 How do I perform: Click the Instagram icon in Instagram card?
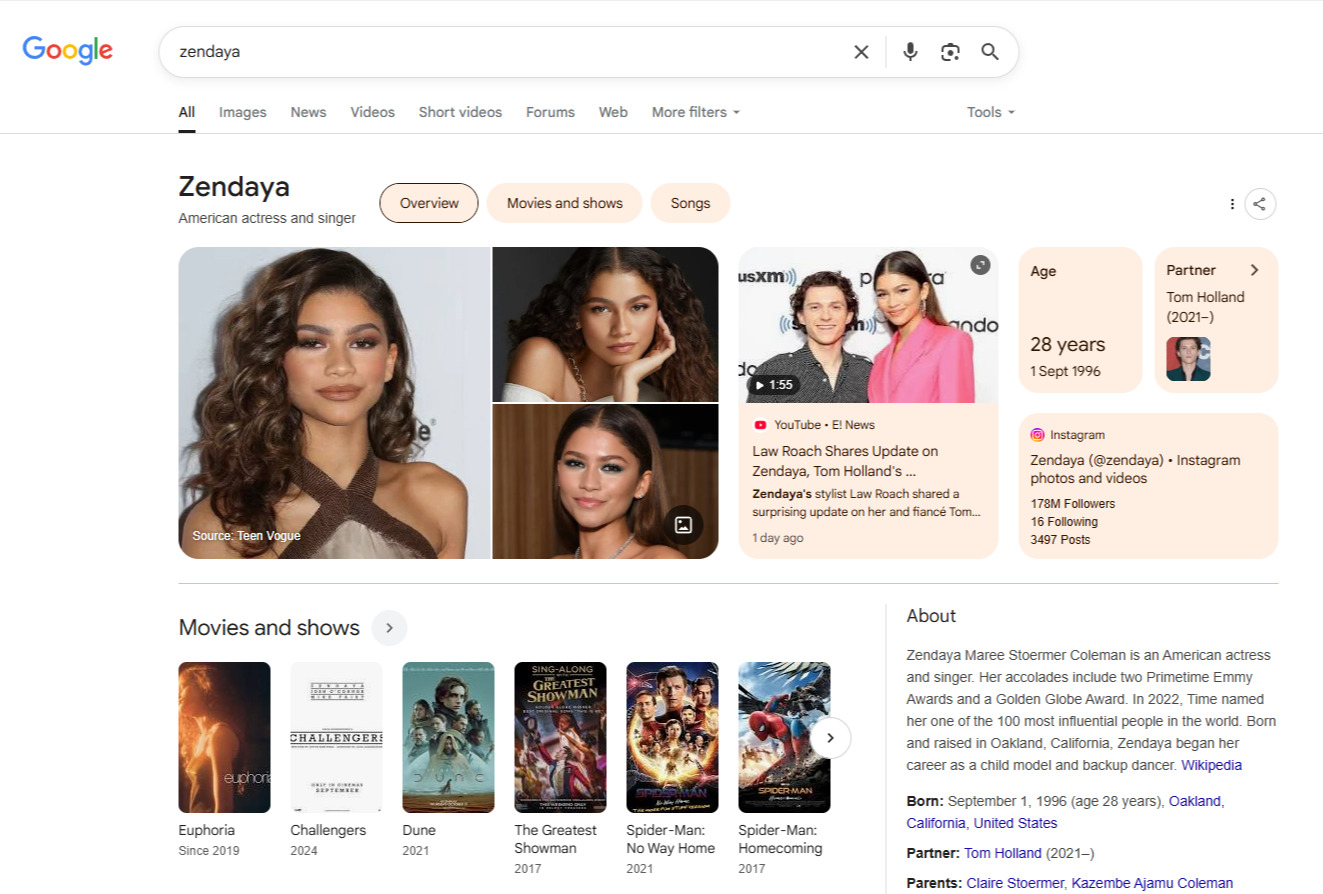(1038, 435)
